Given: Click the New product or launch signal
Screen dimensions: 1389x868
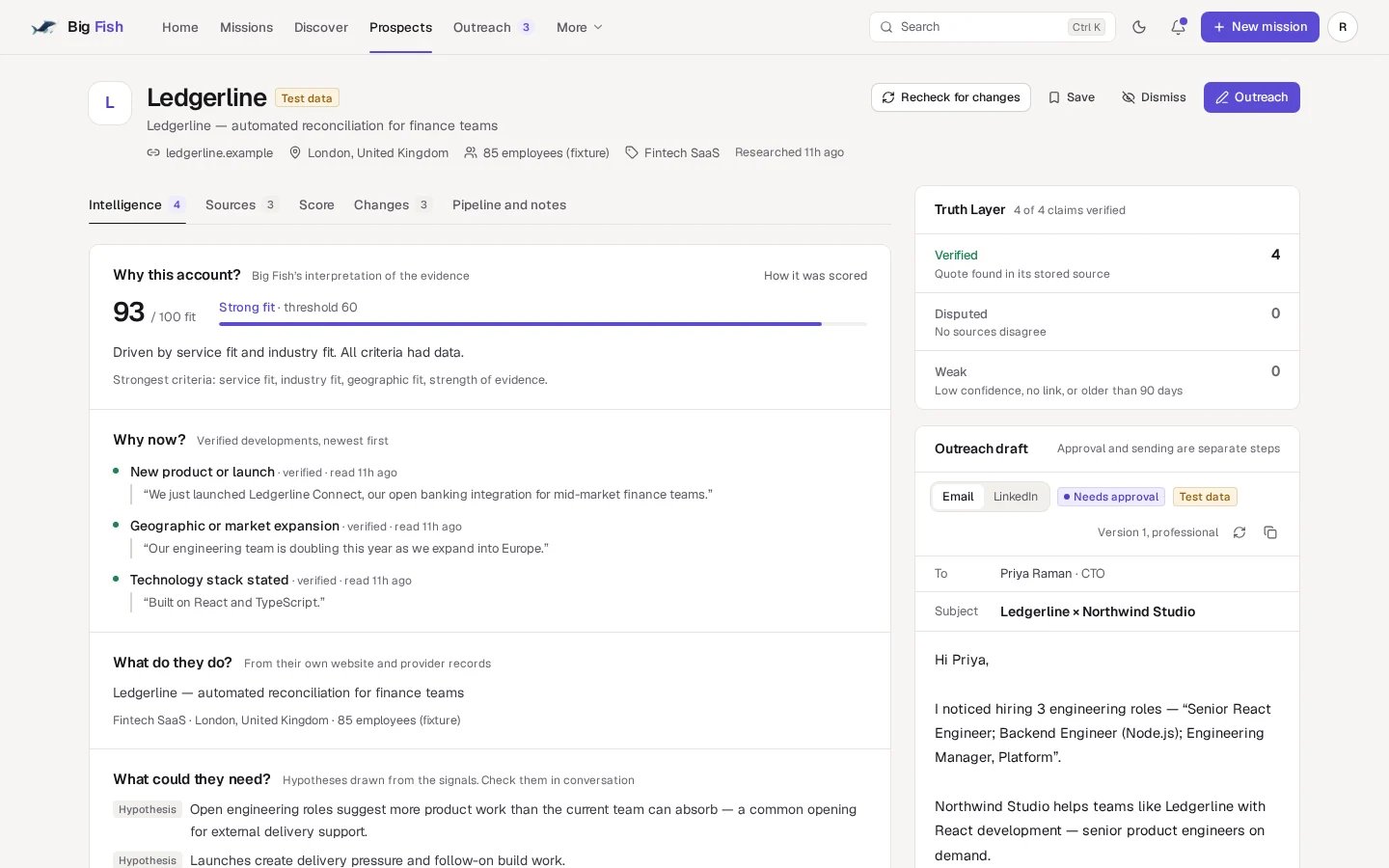Looking at the screenshot, I should [203, 472].
